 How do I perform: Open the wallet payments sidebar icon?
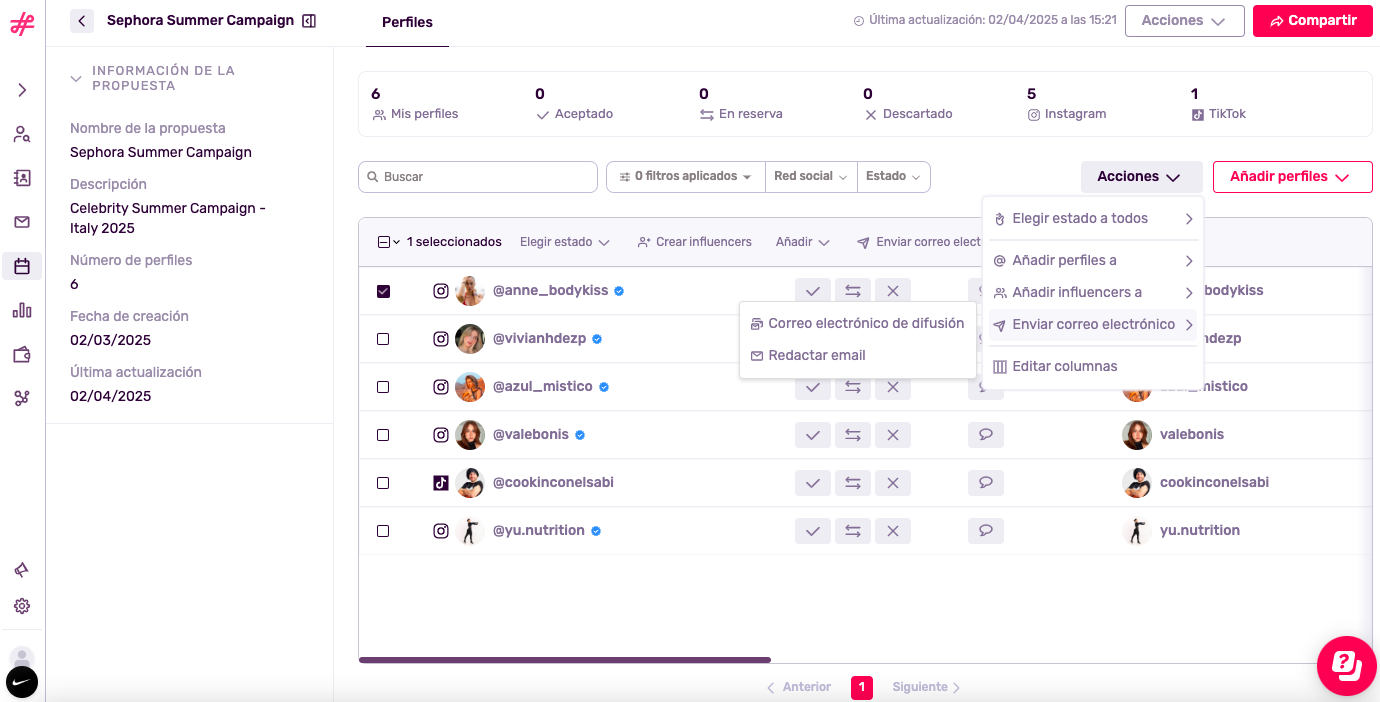point(22,354)
